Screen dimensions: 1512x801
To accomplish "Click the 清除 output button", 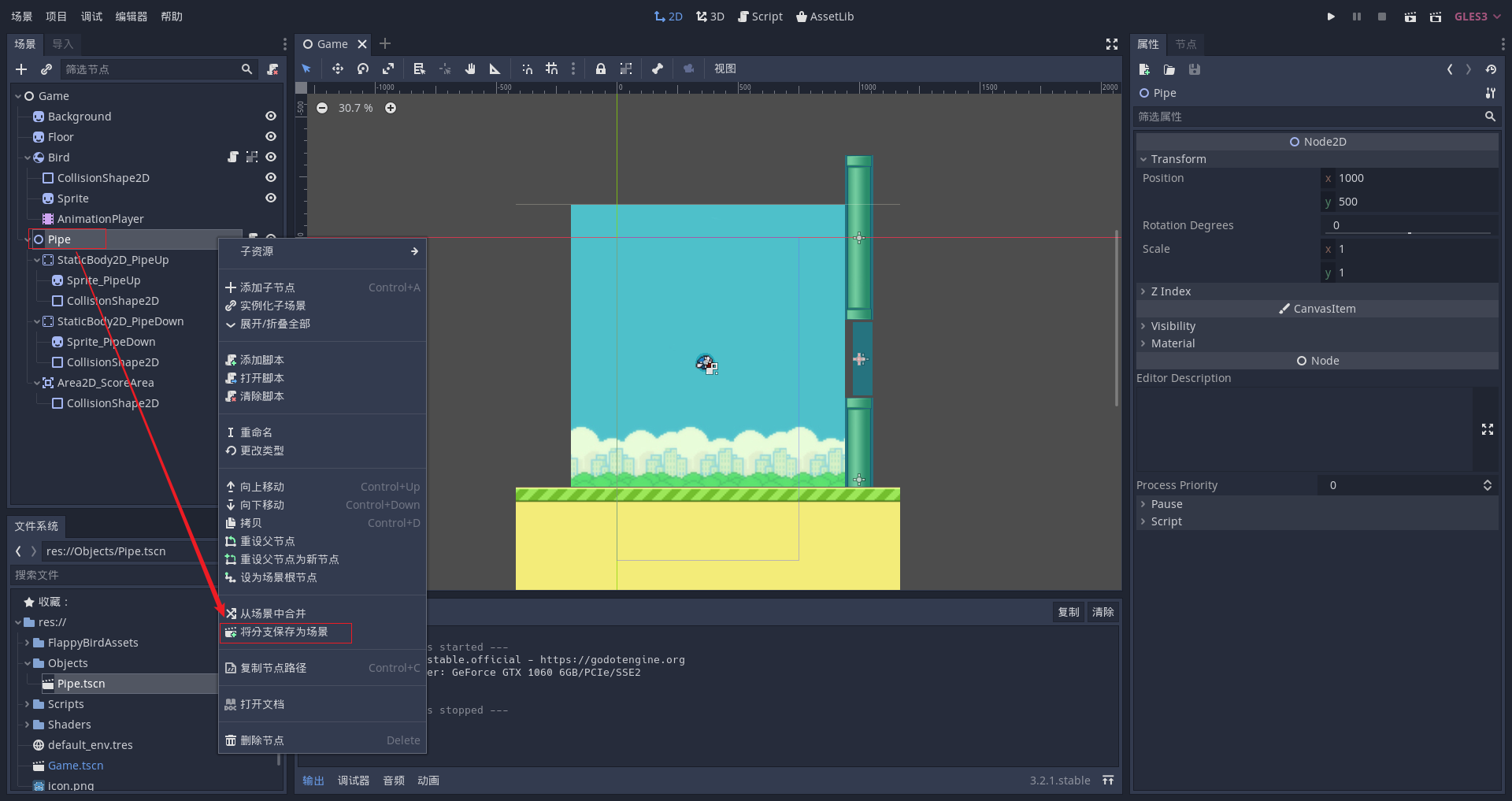I will (x=1102, y=612).
